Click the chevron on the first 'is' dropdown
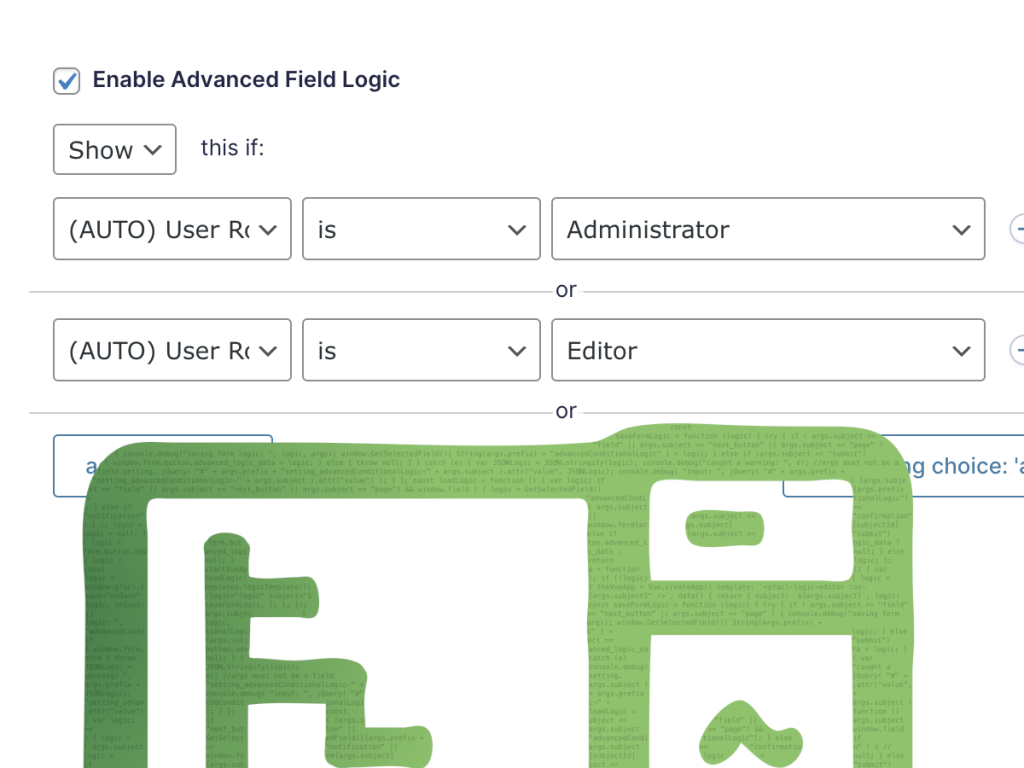Screen dimensions: 1024x768 517,229
